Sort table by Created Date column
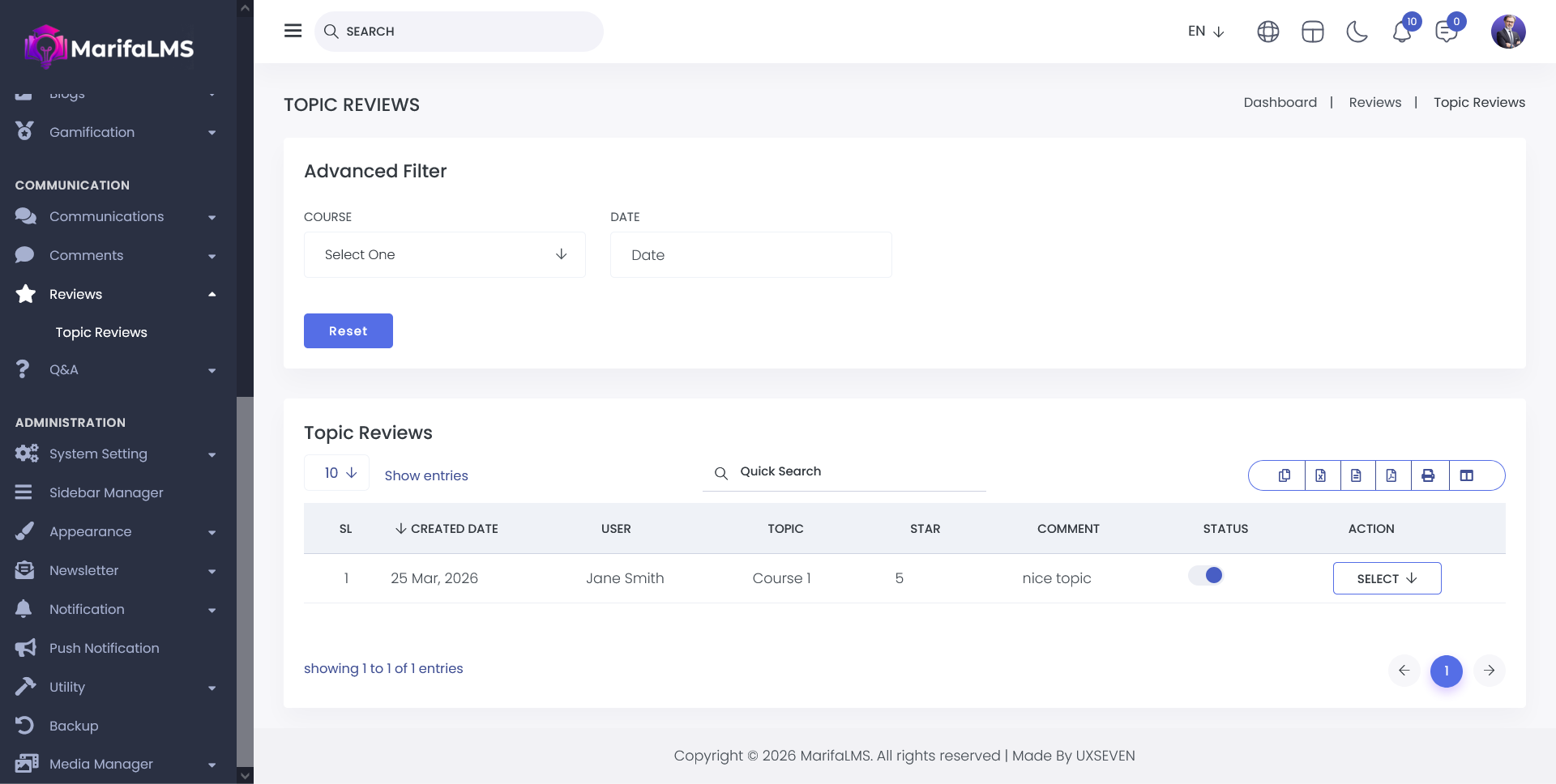The height and width of the screenshot is (784, 1556). [447, 529]
